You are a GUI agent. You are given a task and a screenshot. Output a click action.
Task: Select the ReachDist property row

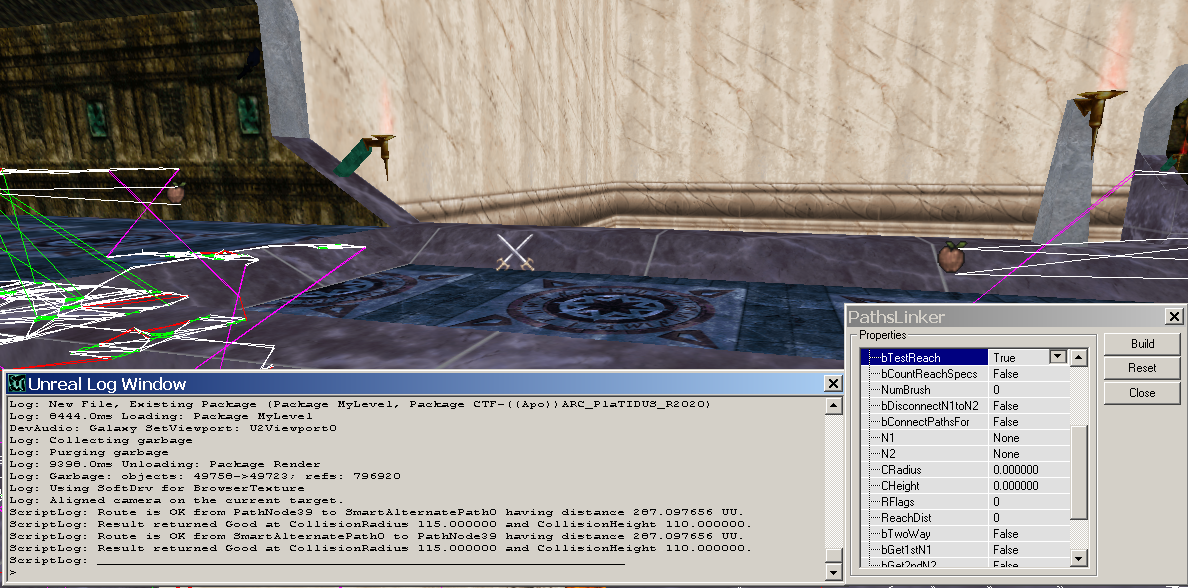[x=964, y=518]
